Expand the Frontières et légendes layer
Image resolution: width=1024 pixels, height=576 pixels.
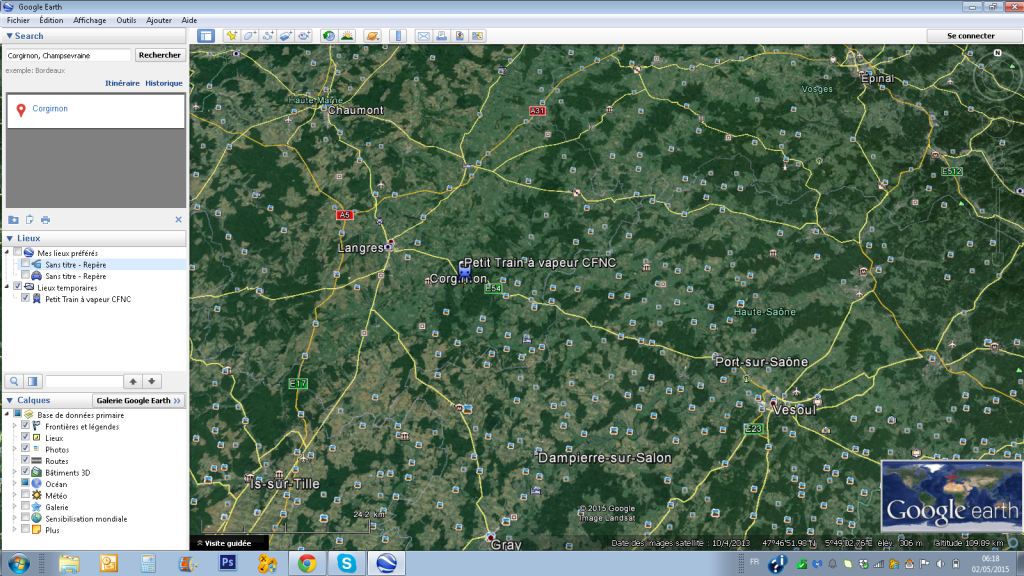tap(14, 427)
